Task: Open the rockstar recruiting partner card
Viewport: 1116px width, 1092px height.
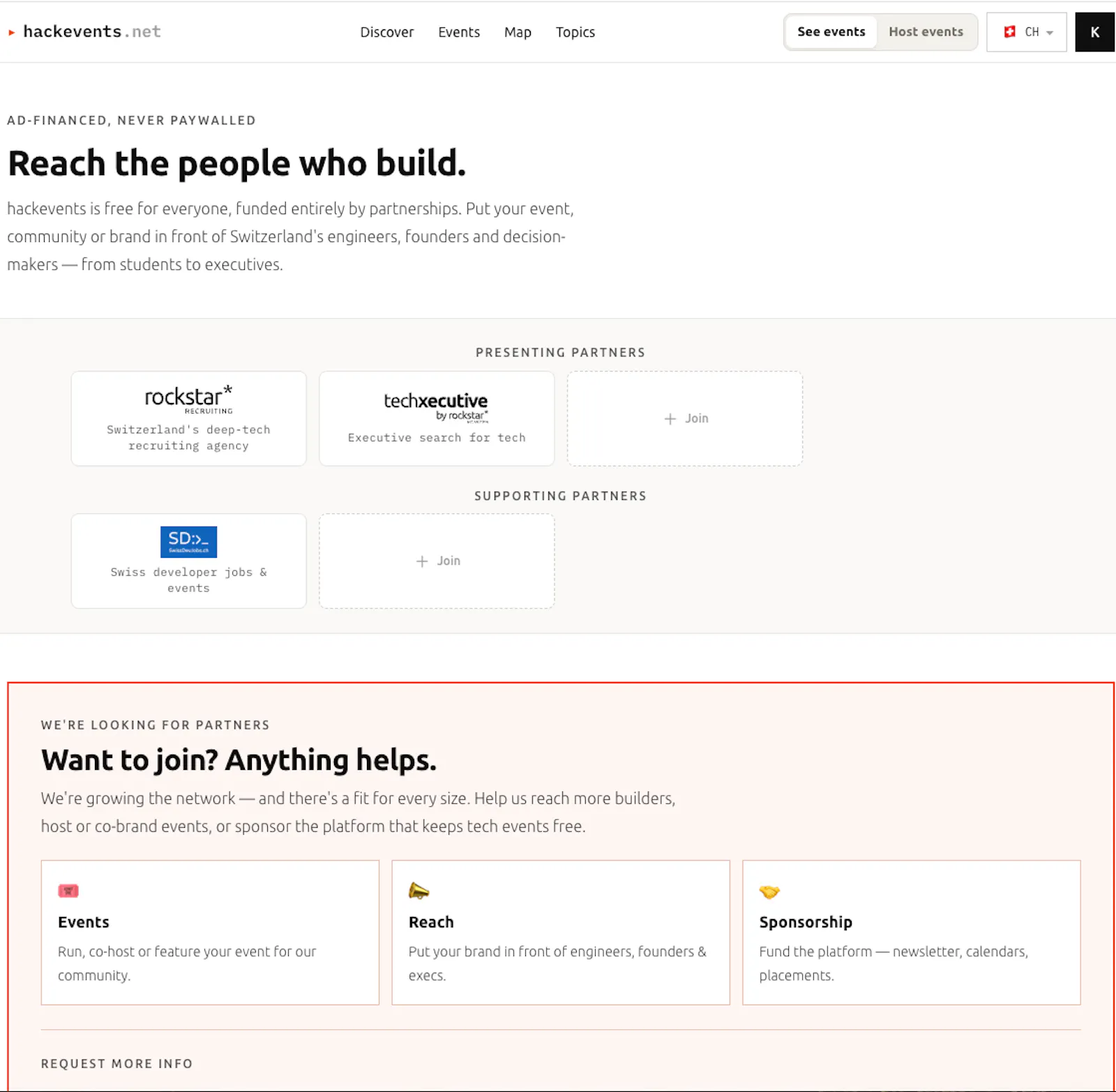Action: 188,418
